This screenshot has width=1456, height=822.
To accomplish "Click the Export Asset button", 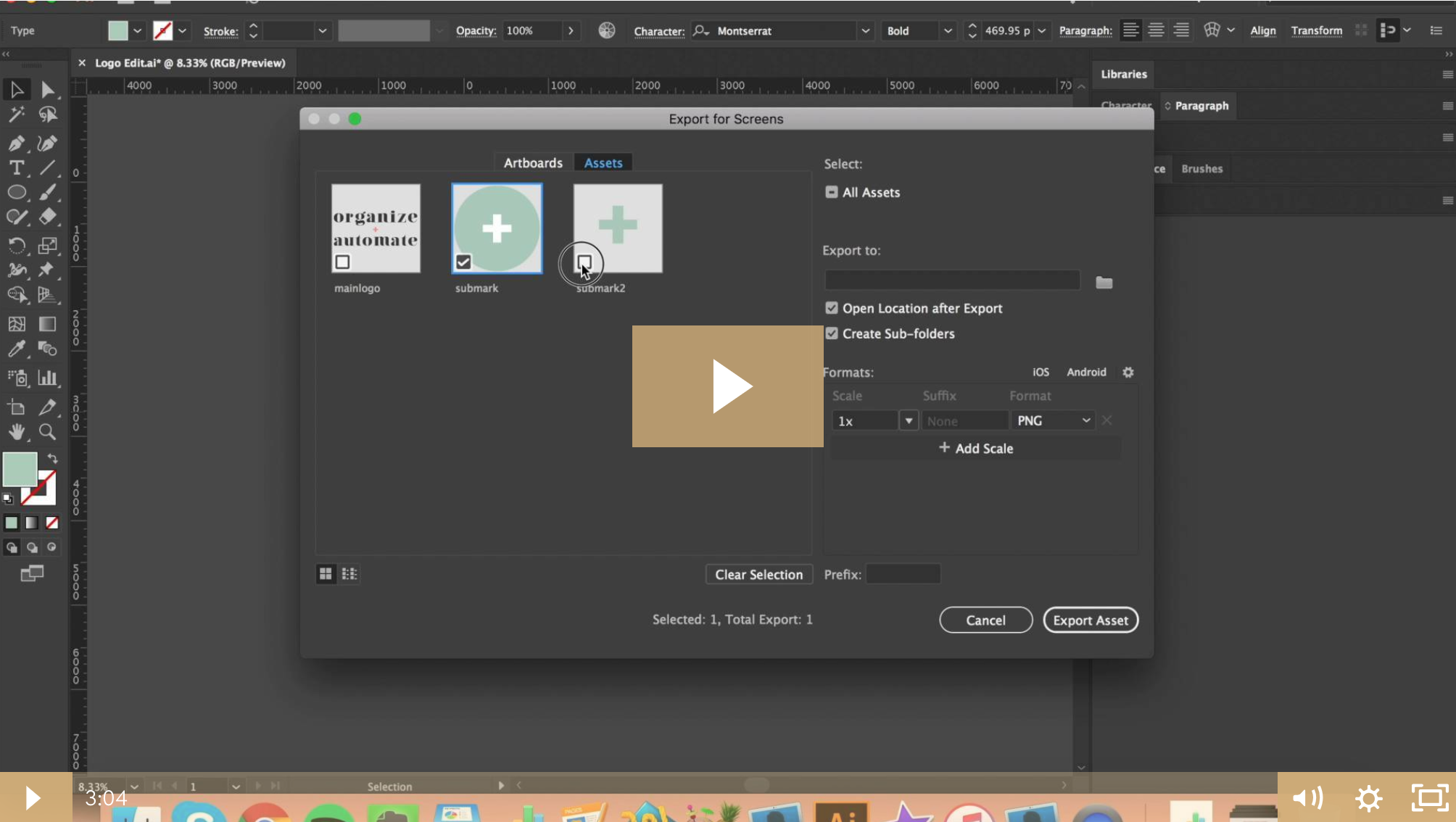I will 1091,620.
